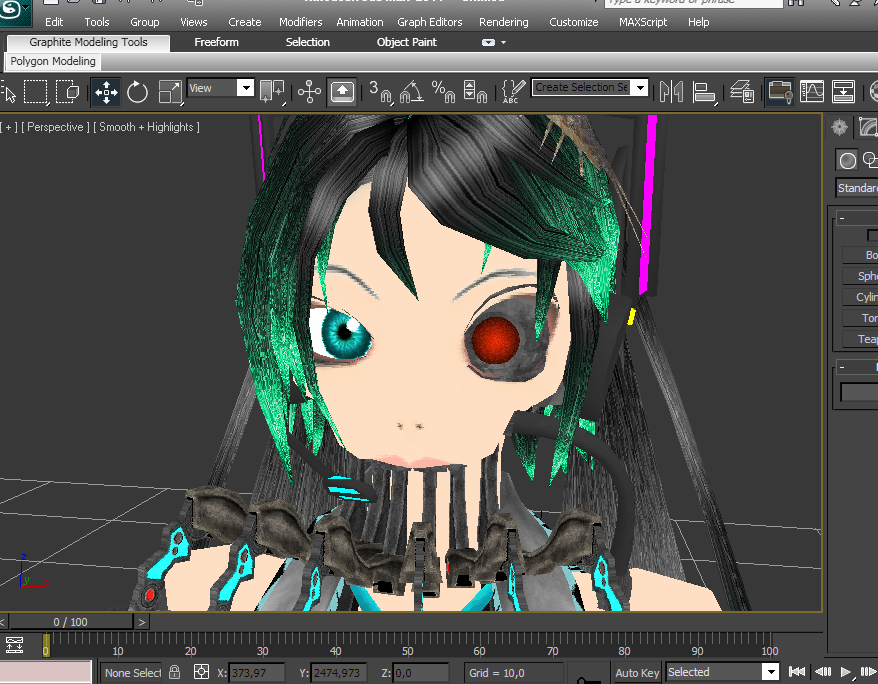Open the Perspective viewport view menu
Image resolution: width=878 pixels, height=684 pixels.
pyautogui.click(x=55, y=127)
